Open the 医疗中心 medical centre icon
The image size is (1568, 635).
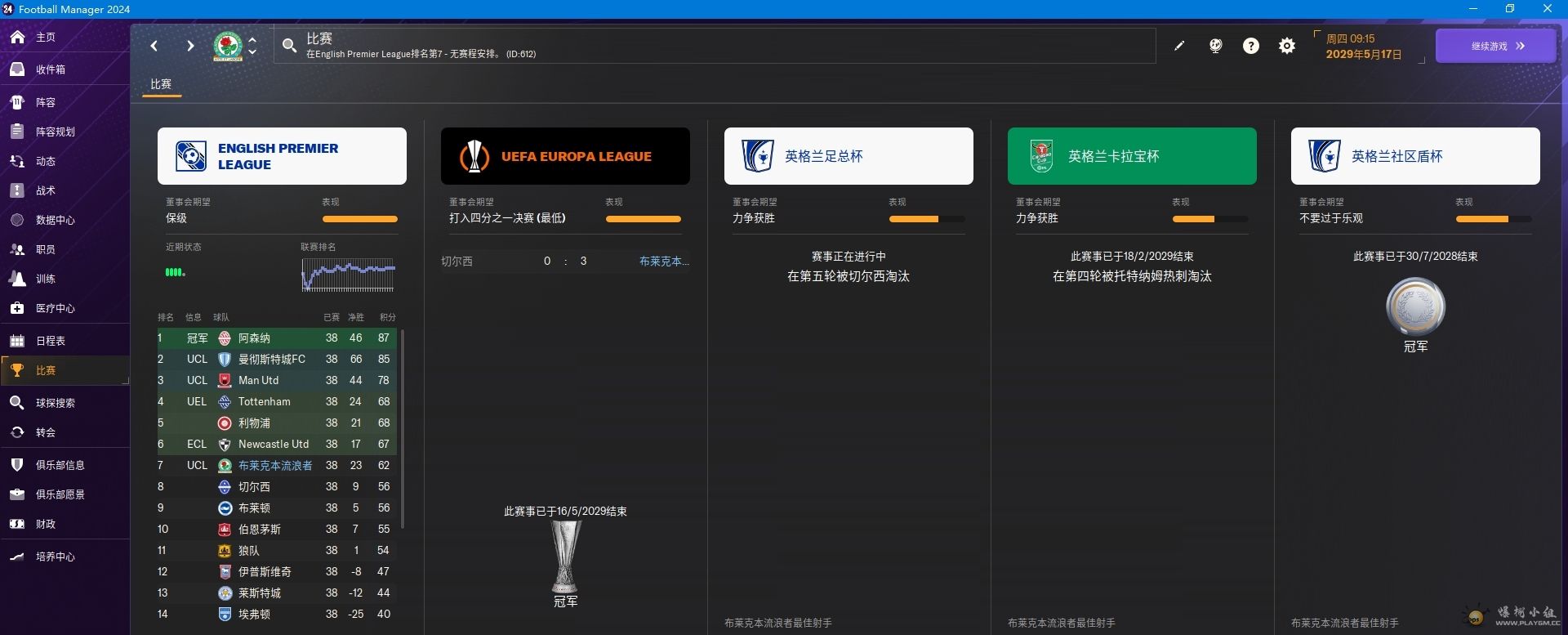click(x=17, y=308)
